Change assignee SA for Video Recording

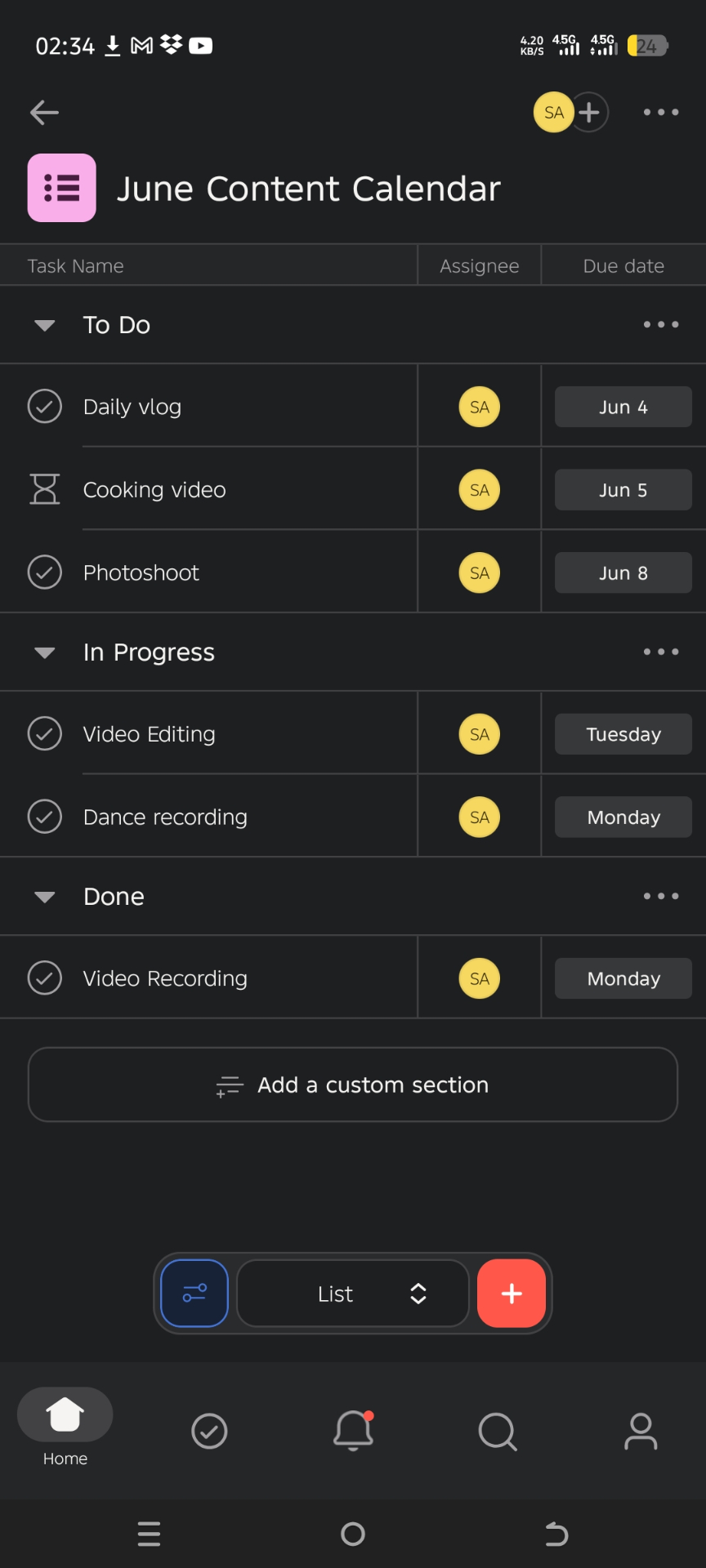(x=480, y=978)
